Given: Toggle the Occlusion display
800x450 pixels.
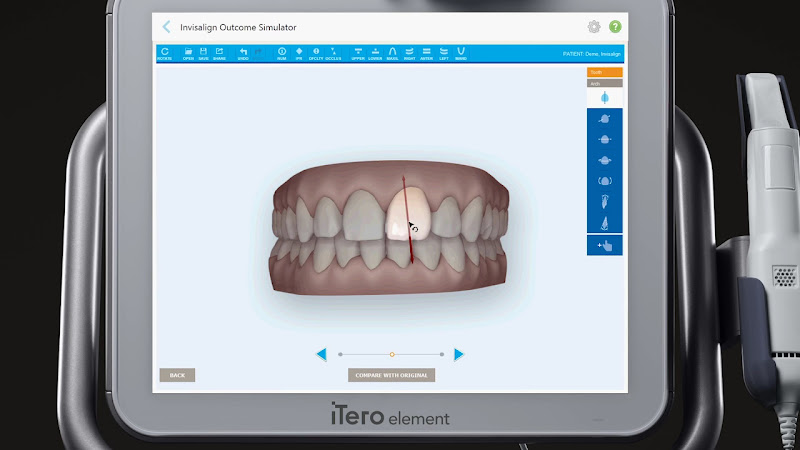Looking at the screenshot, I should pyautogui.click(x=333, y=51).
